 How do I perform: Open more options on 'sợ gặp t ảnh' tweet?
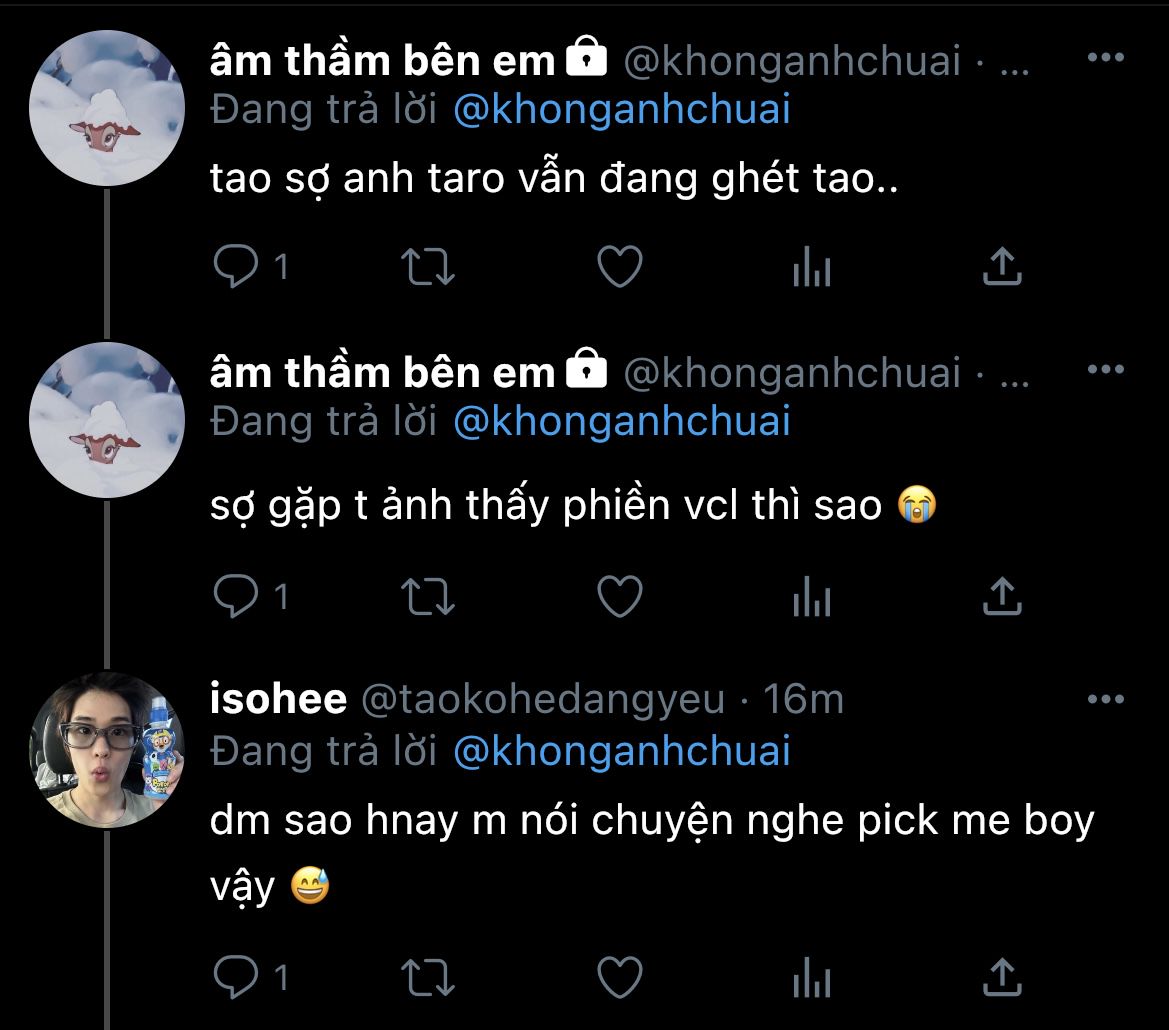point(1105,370)
